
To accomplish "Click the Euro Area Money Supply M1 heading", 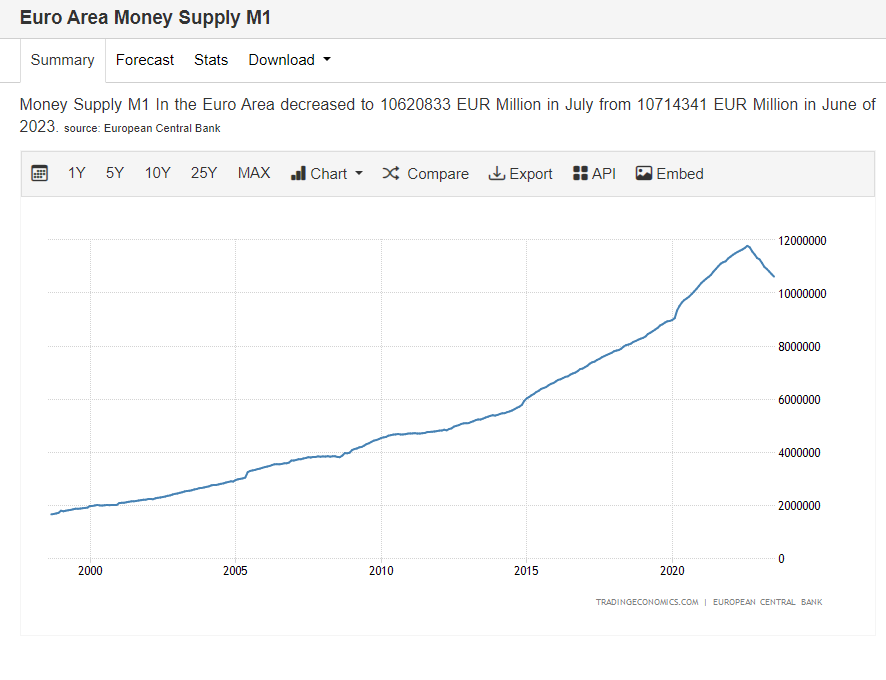I will (x=145, y=18).
